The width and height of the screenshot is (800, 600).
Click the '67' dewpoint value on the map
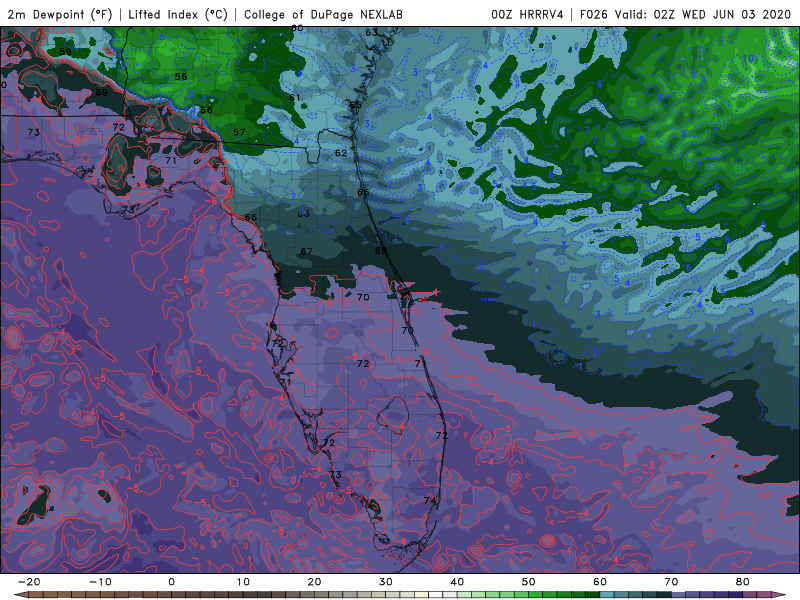pos(307,251)
